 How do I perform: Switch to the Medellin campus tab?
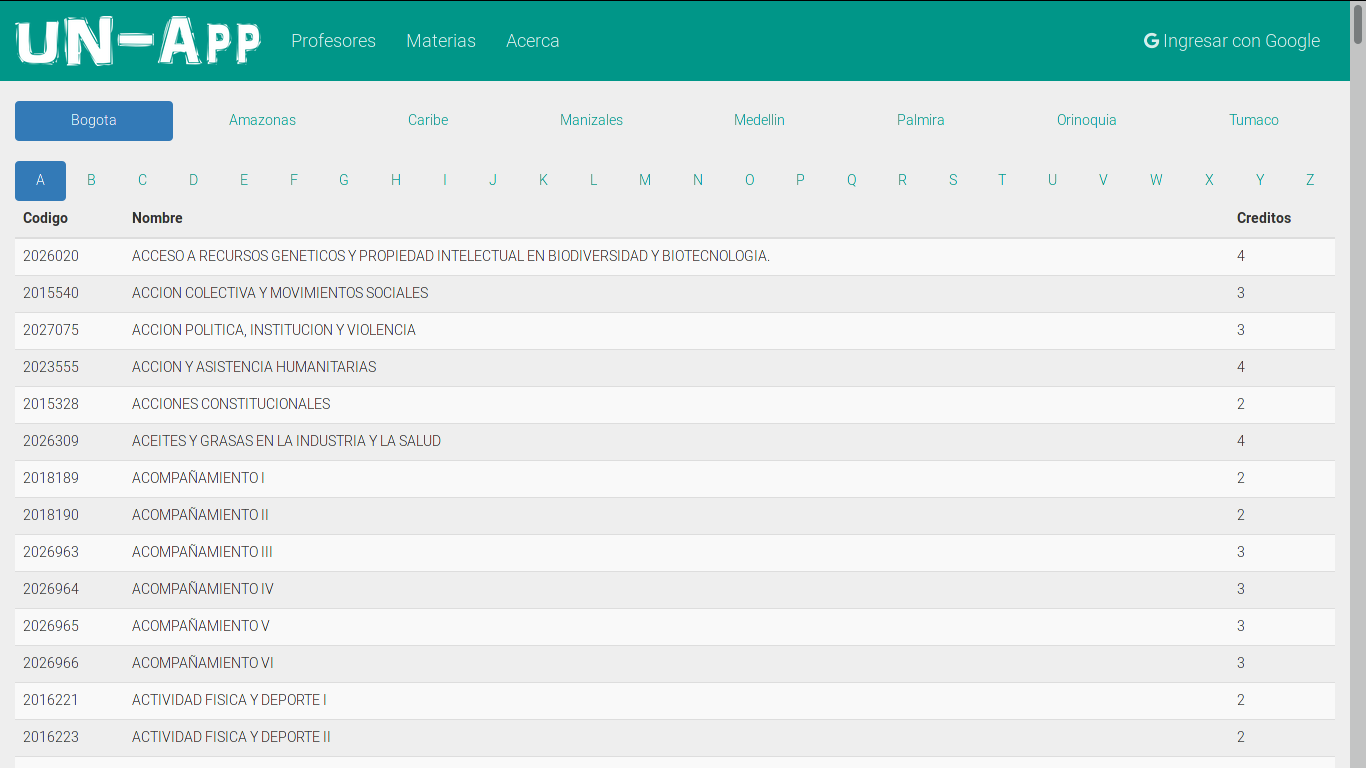[759, 120]
